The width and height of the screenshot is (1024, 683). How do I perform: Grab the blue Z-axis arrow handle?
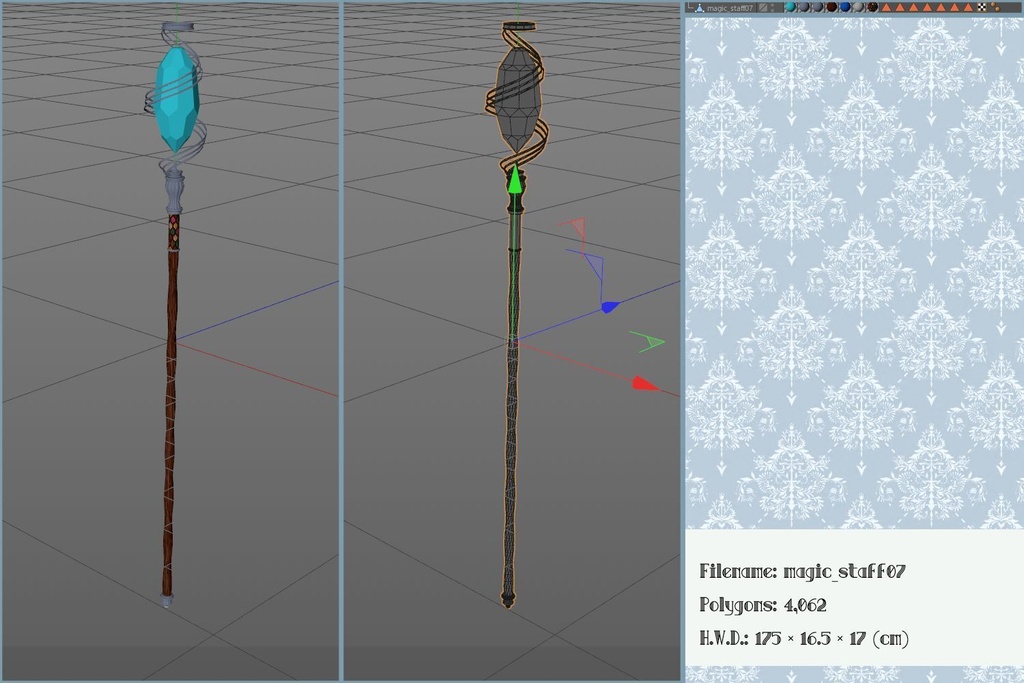(609, 307)
